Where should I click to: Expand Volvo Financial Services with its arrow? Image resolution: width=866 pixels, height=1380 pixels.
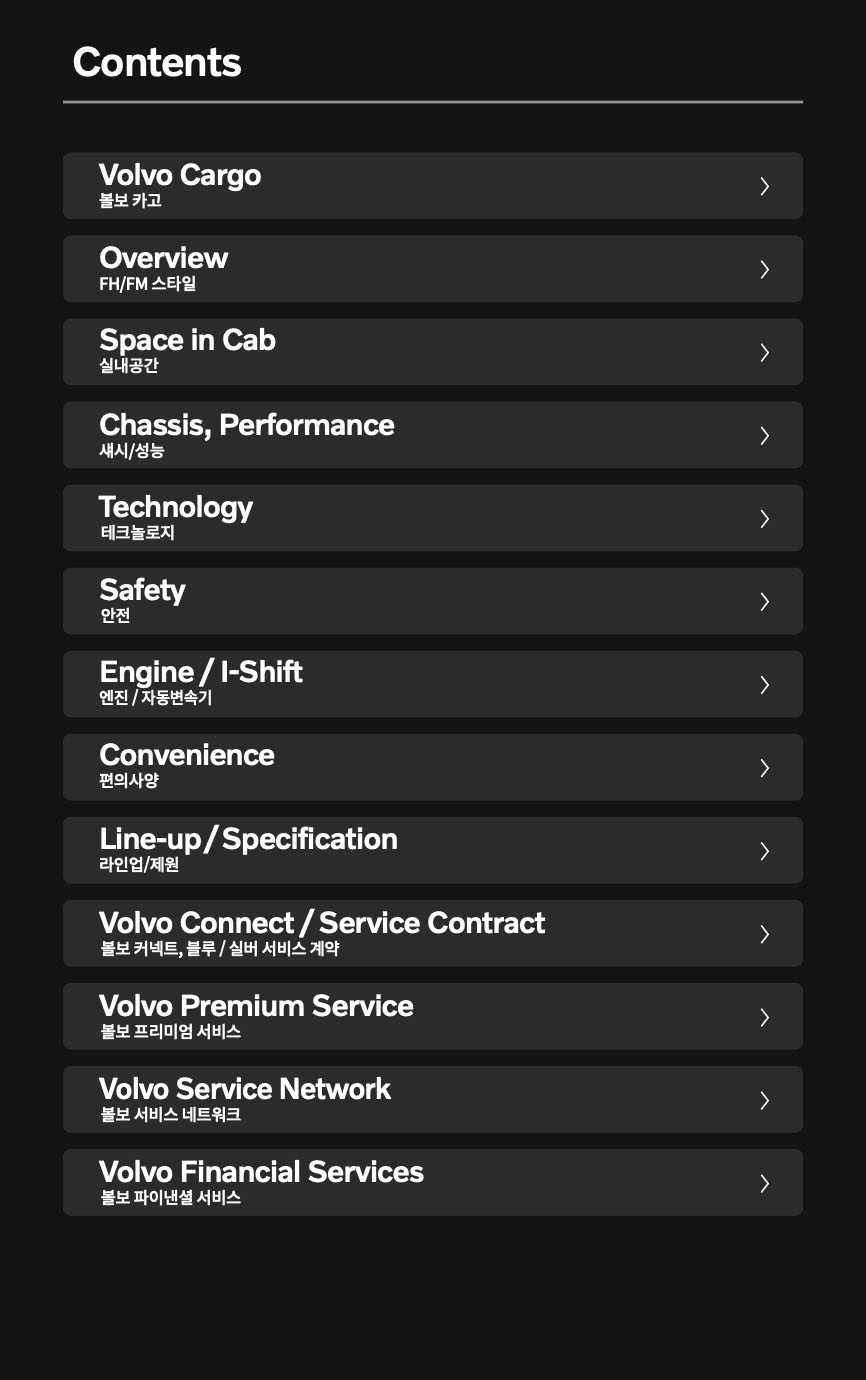(764, 1183)
